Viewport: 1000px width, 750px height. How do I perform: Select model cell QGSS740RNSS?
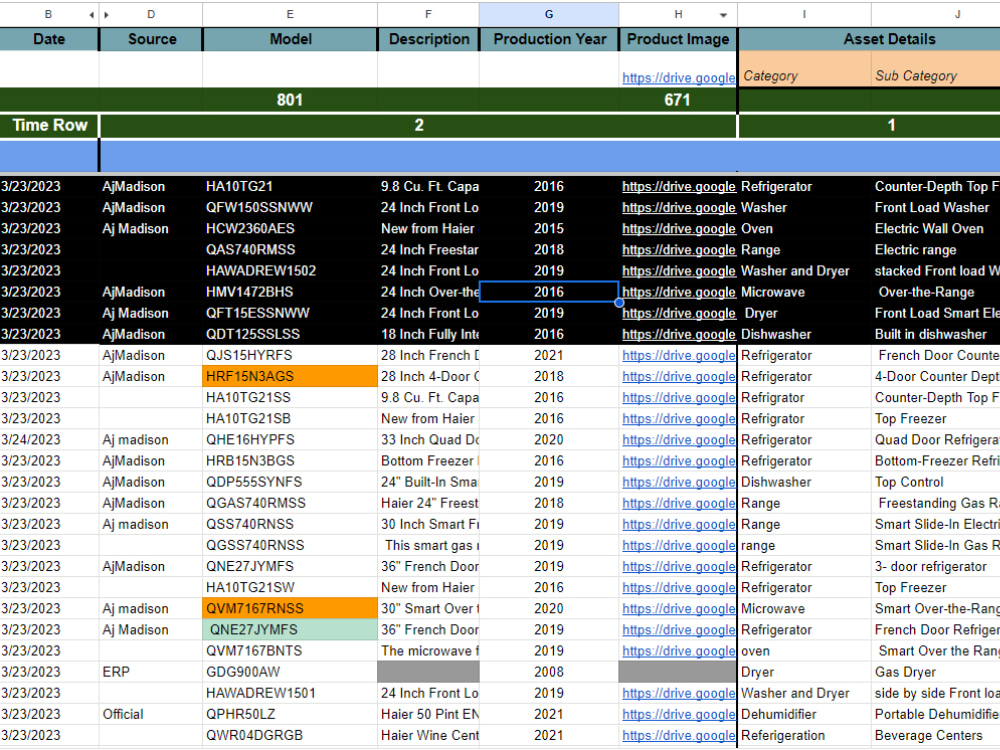click(290, 545)
